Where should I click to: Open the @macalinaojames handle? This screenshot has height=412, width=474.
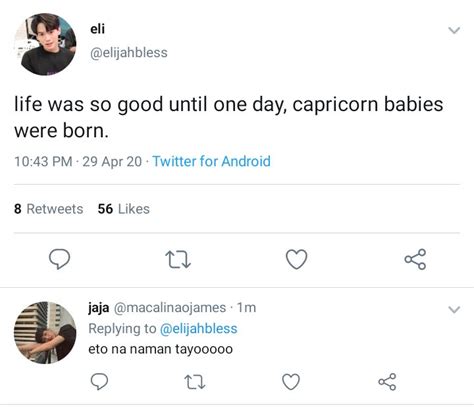point(170,308)
